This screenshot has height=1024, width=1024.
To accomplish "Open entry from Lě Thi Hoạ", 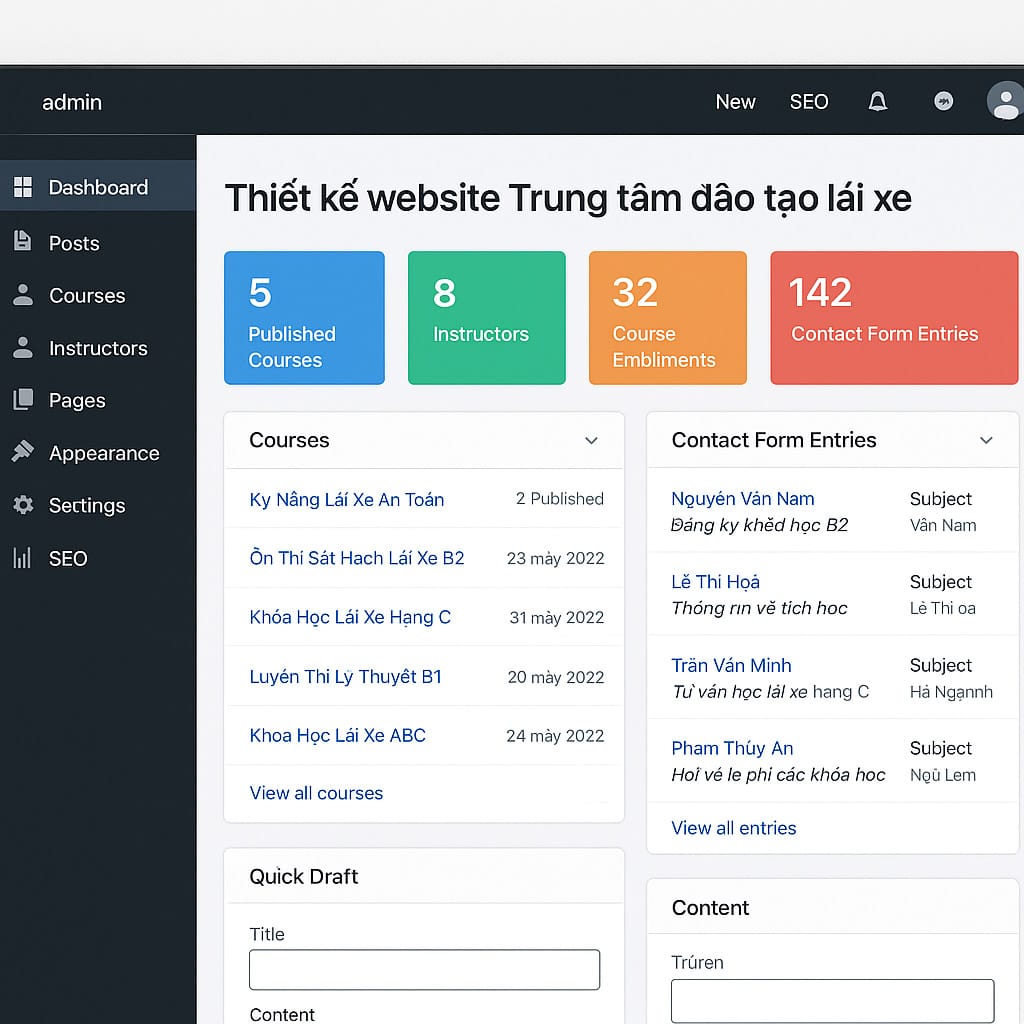I will point(715,582).
